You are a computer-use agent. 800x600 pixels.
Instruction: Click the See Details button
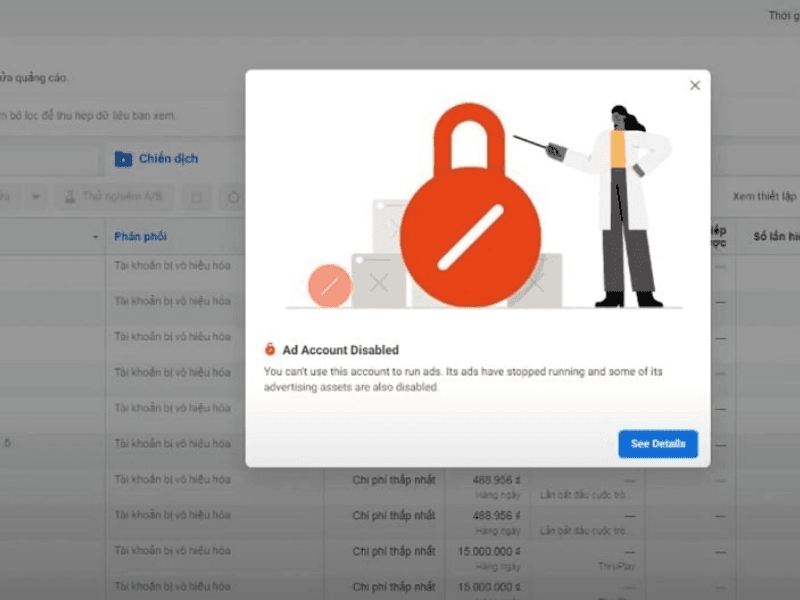pyautogui.click(x=657, y=444)
